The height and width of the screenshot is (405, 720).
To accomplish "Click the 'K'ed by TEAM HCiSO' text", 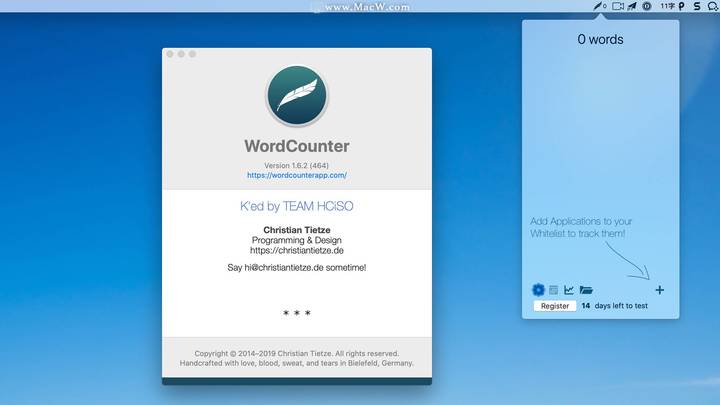I will pos(297,206).
